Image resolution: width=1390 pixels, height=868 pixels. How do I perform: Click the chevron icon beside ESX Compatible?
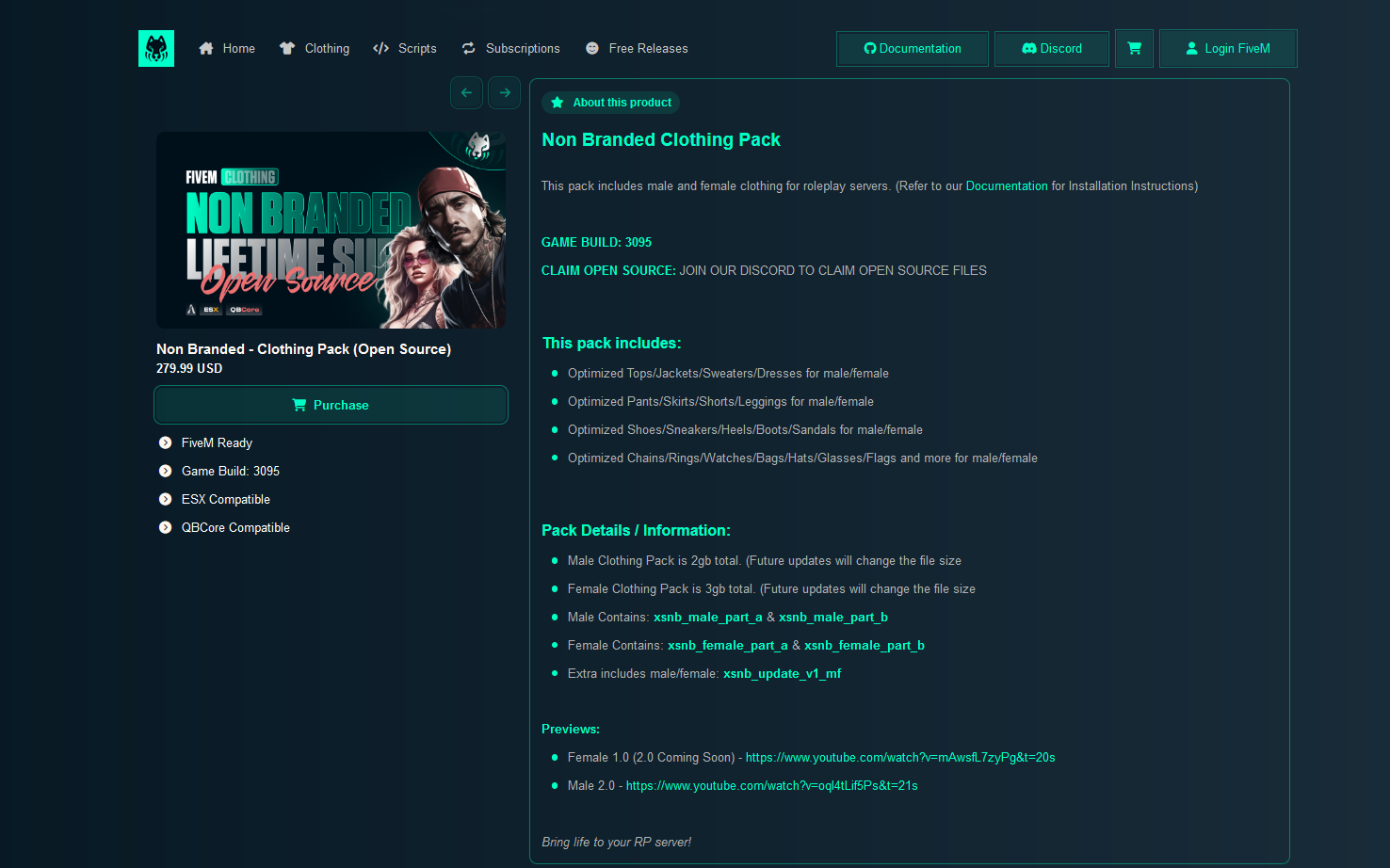[166, 499]
